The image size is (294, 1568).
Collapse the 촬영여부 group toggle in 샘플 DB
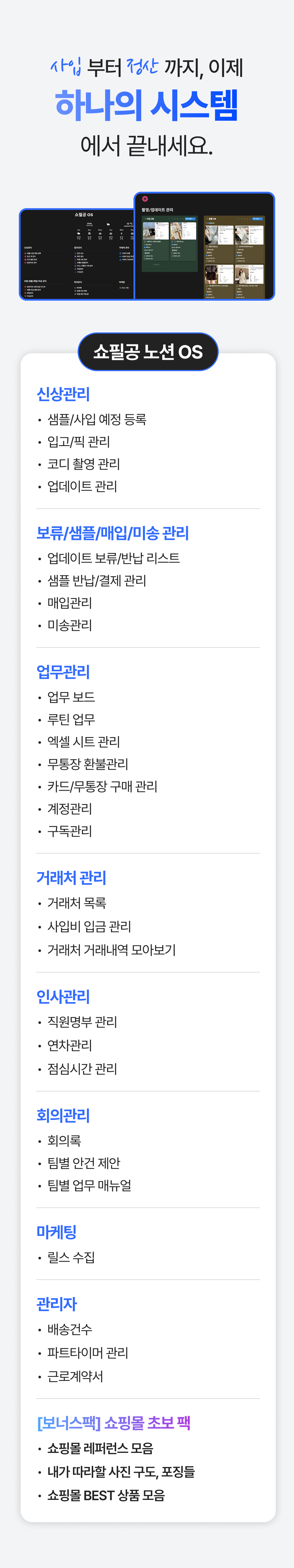point(207,223)
